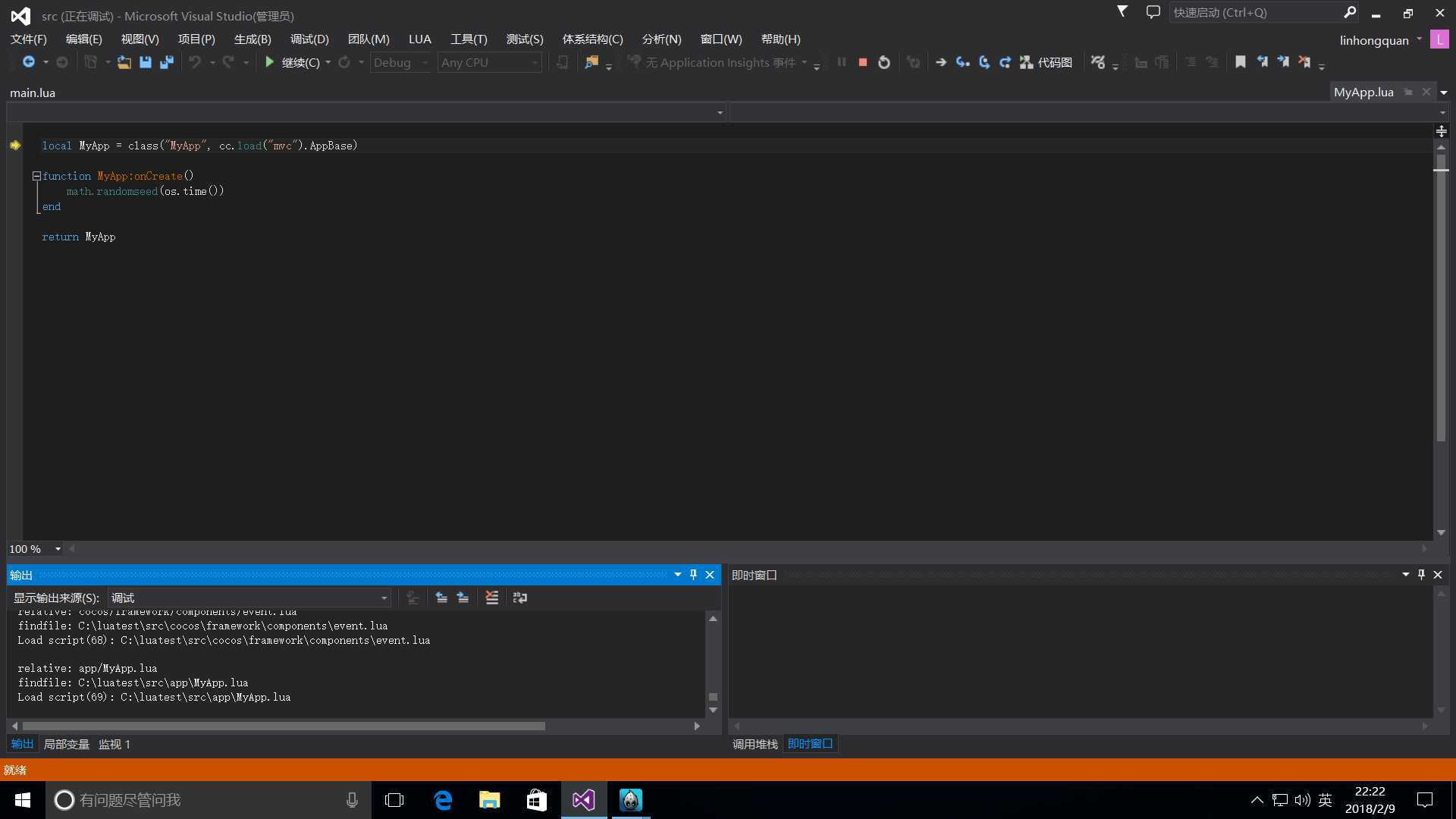
Task: Click the Open File folder icon
Action: [124, 62]
